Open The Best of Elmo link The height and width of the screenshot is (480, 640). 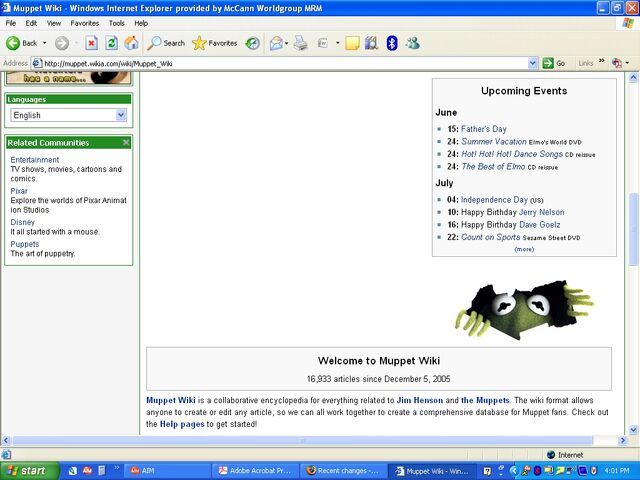tap(493, 167)
